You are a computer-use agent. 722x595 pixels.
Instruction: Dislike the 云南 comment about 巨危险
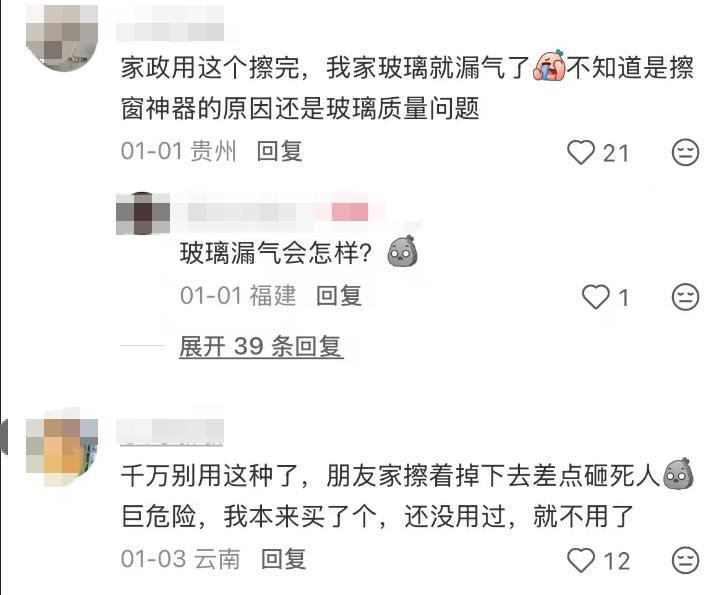point(686,560)
